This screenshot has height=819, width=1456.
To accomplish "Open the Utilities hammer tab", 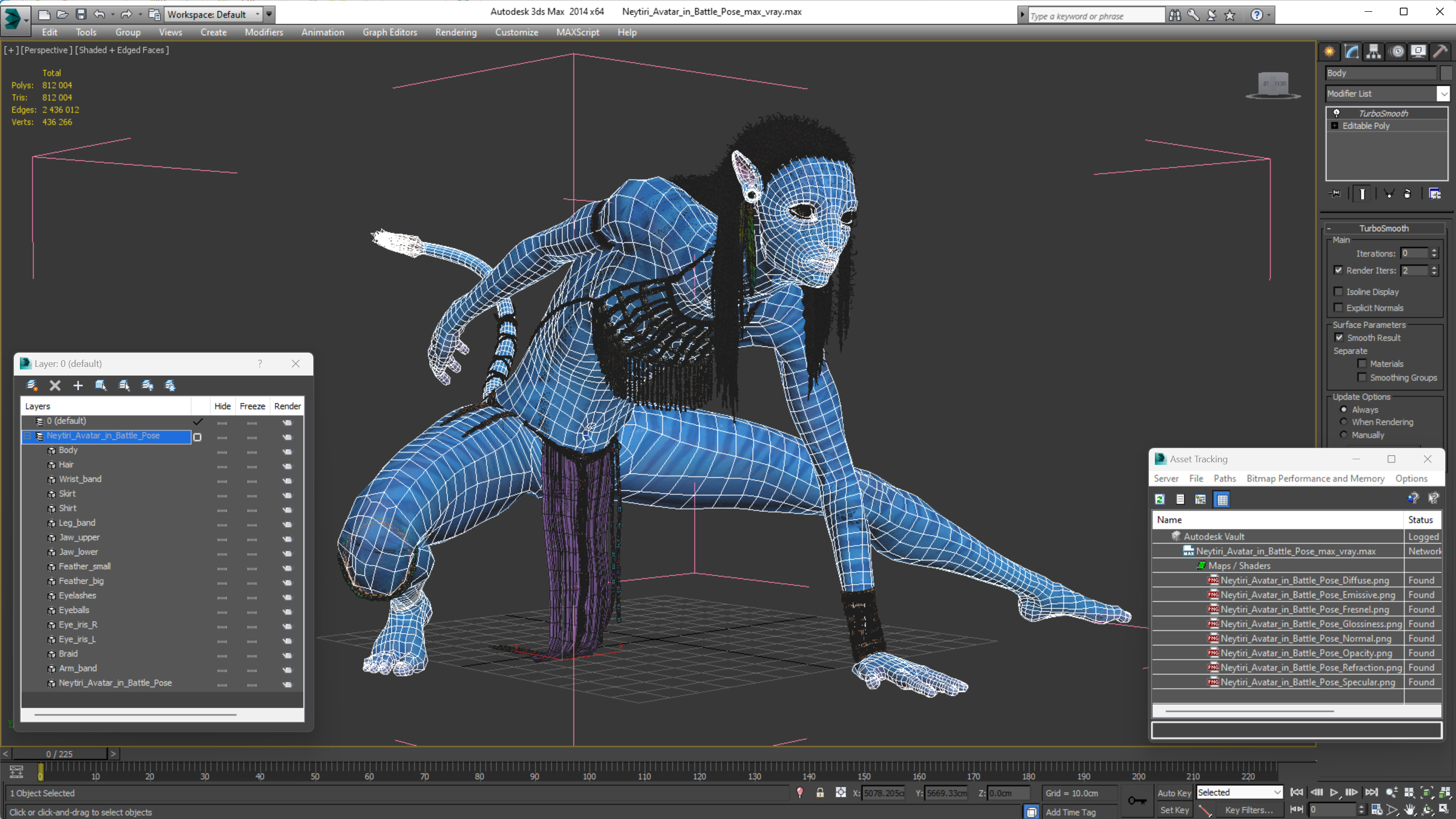I will point(1441,52).
